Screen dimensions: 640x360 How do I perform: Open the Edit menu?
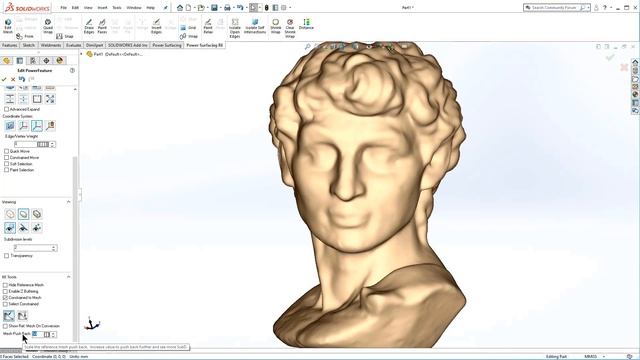click(75, 7)
